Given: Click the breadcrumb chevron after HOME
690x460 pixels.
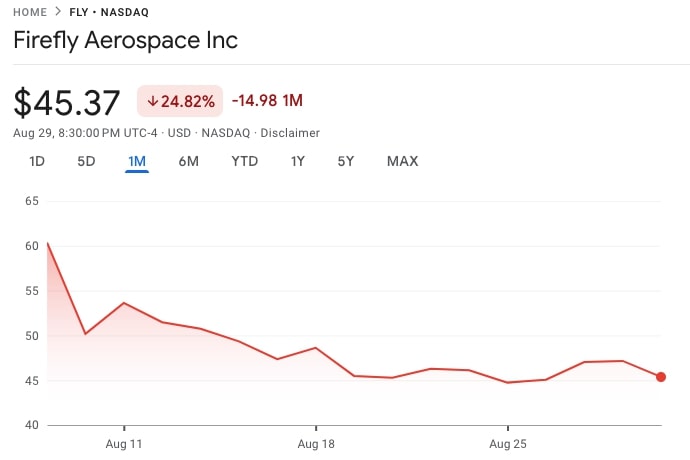Looking at the screenshot, I should tap(58, 12).
